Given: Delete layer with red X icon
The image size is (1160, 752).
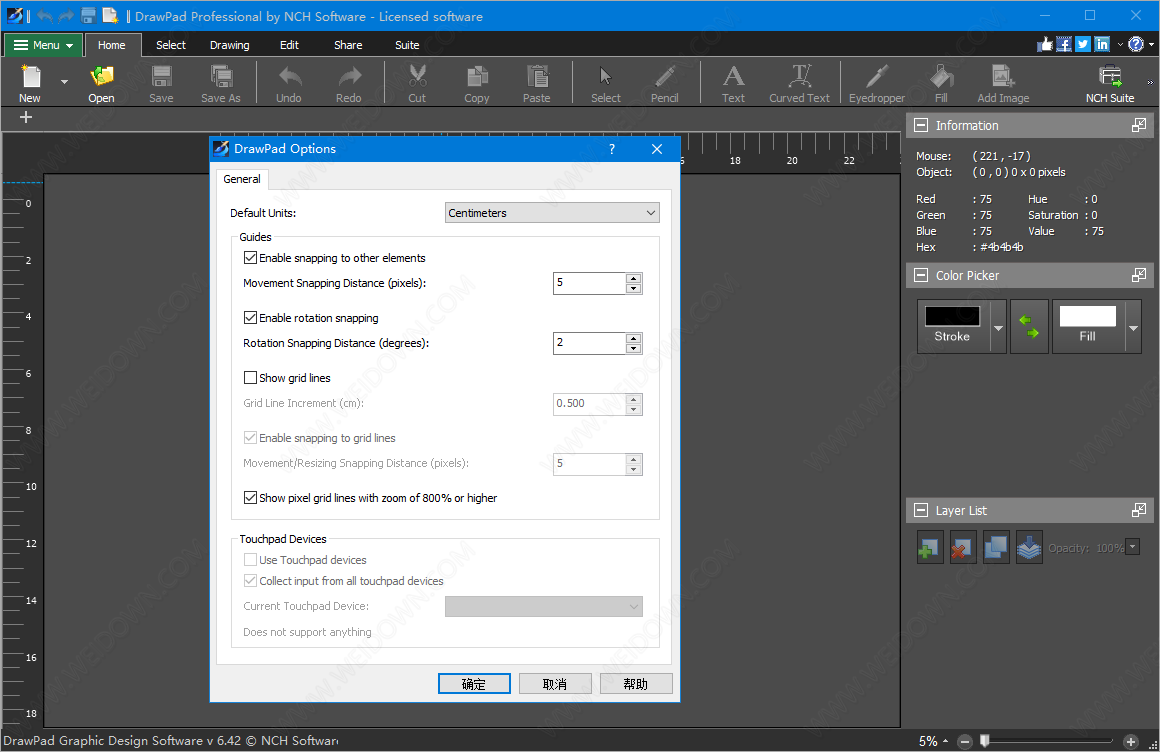Looking at the screenshot, I should click(x=962, y=548).
